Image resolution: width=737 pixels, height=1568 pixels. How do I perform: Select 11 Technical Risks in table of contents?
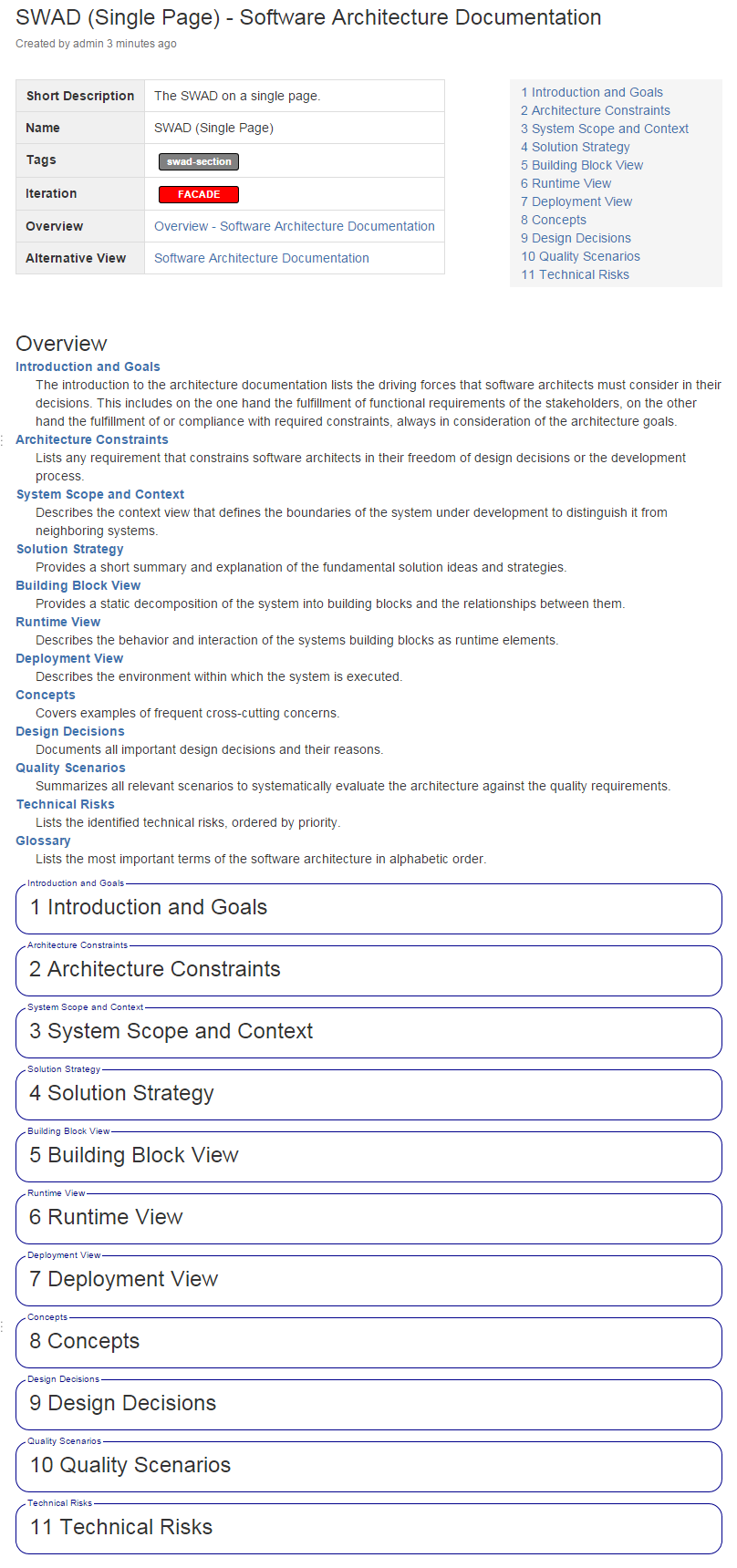pyautogui.click(x=575, y=274)
